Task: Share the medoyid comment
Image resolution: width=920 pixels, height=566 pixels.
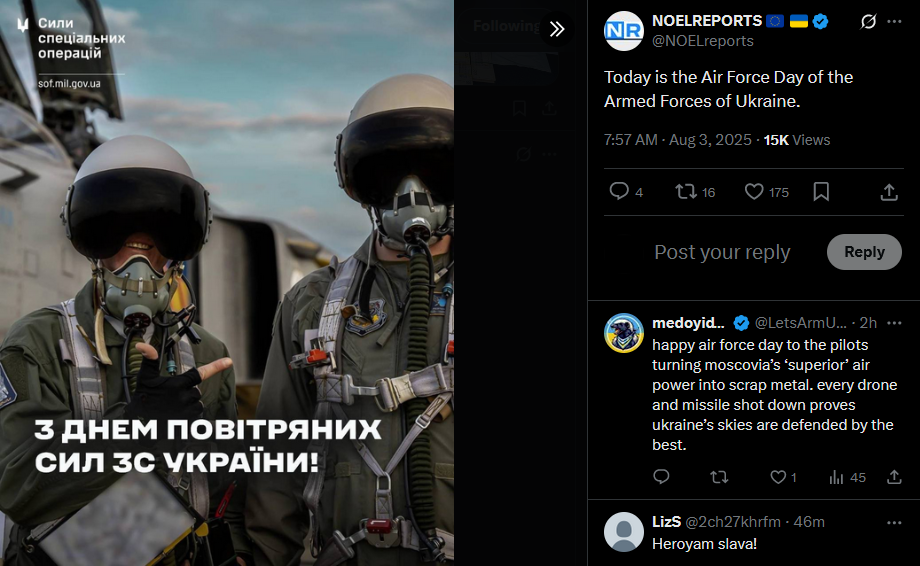Action: 894,477
